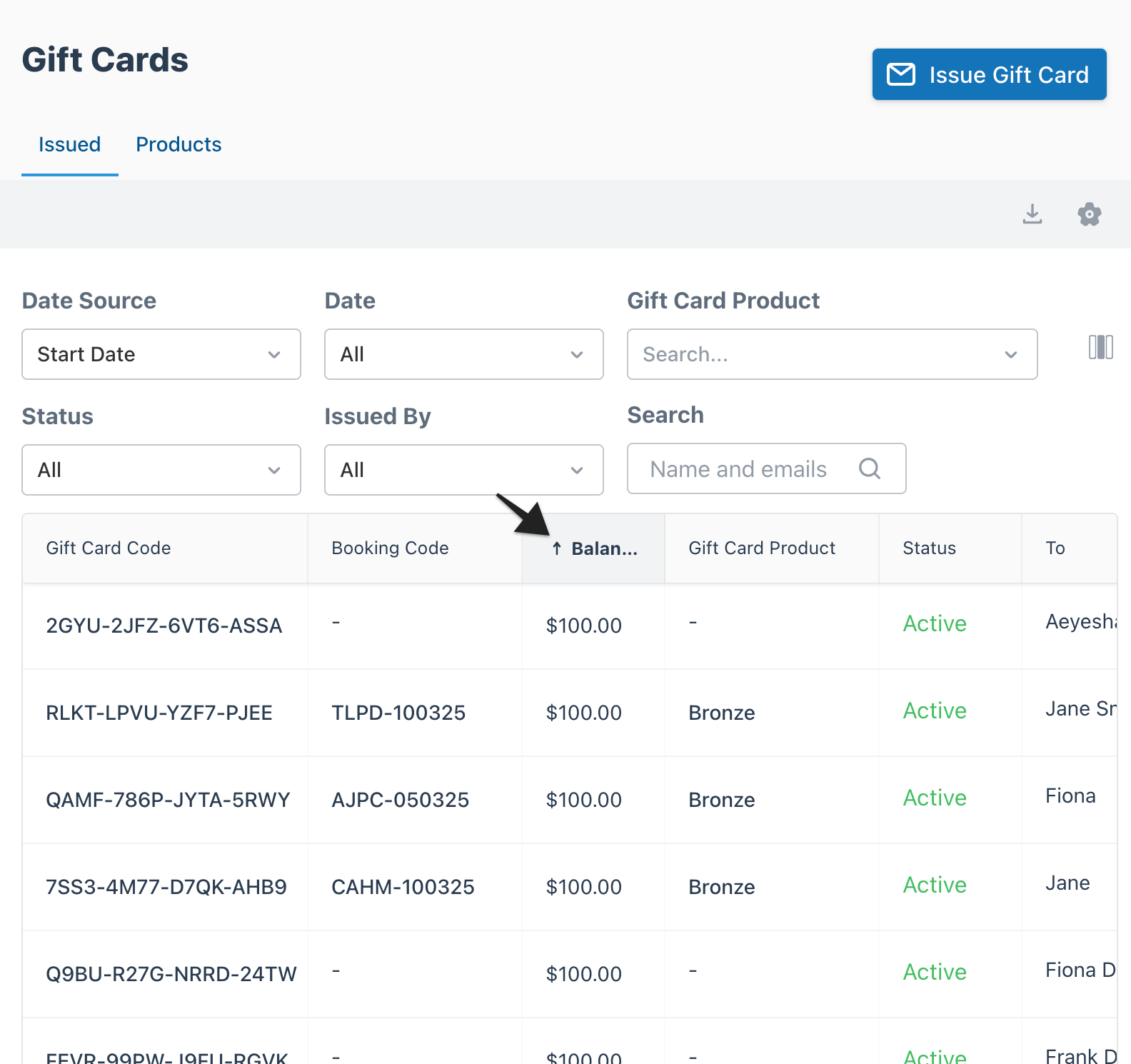Select gift card code QAMF-786P-JYTA-5RWY
The image size is (1131, 1064).
(169, 800)
